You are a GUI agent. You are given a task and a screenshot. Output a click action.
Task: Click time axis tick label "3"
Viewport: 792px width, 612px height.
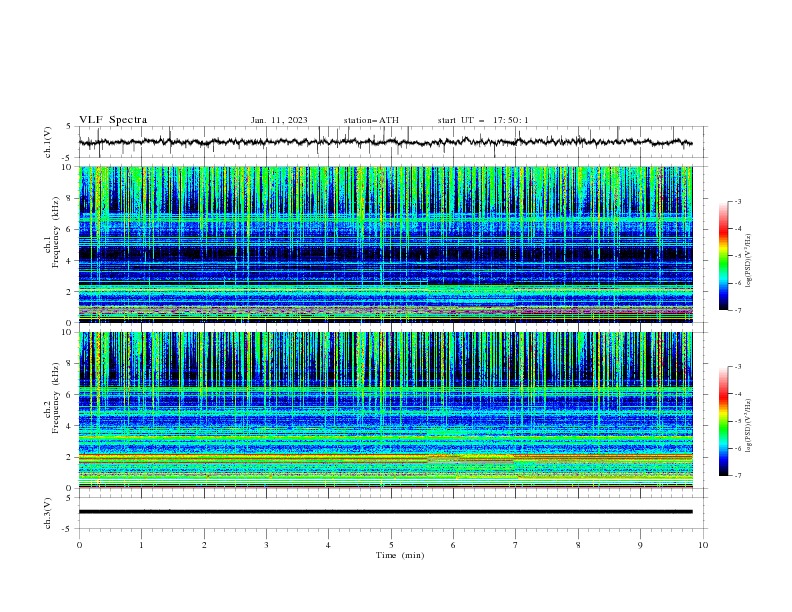(x=266, y=545)
